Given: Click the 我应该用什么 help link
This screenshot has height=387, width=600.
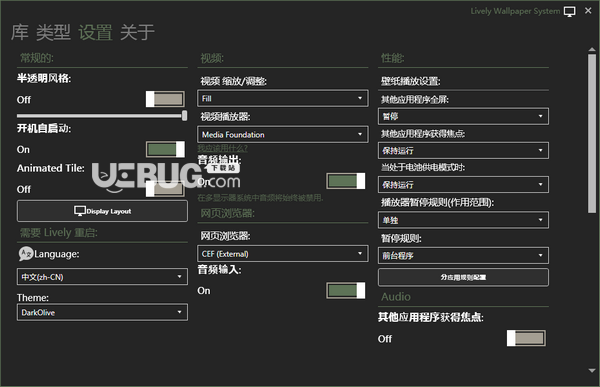Looking at the screenshot, I should click(222, 148).
